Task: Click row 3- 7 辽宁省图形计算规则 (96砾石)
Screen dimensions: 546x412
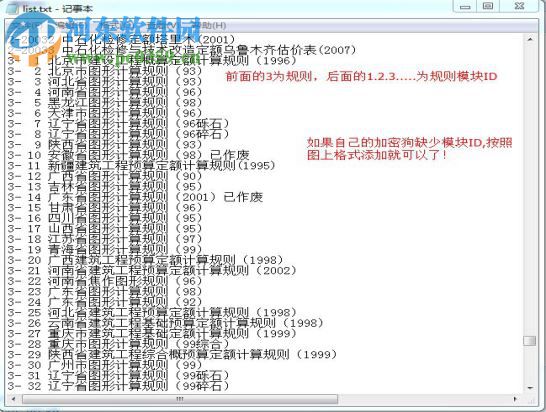Action: pos(118,124)
